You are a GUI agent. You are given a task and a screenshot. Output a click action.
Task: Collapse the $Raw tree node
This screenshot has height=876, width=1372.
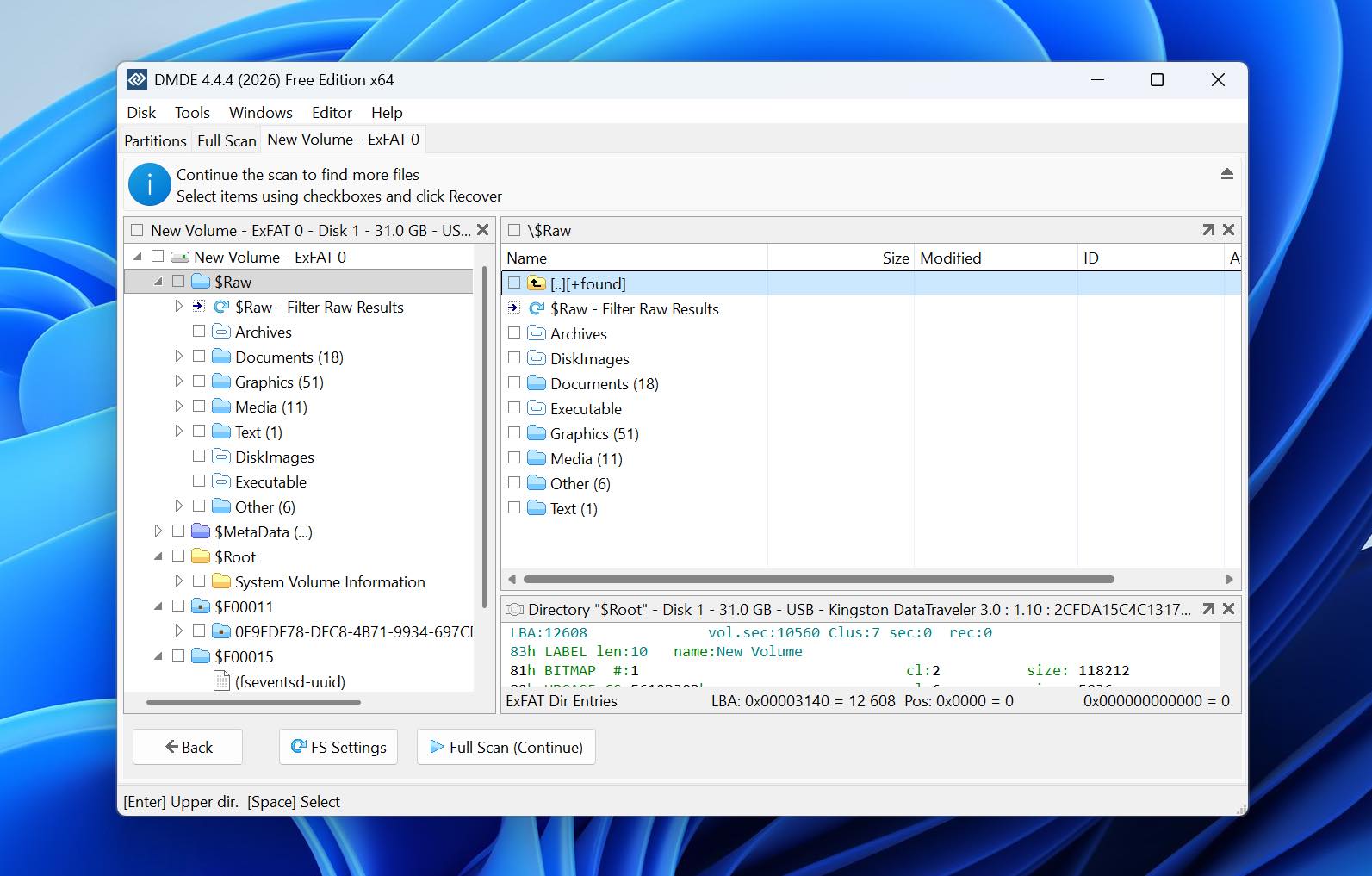point(158,282)
